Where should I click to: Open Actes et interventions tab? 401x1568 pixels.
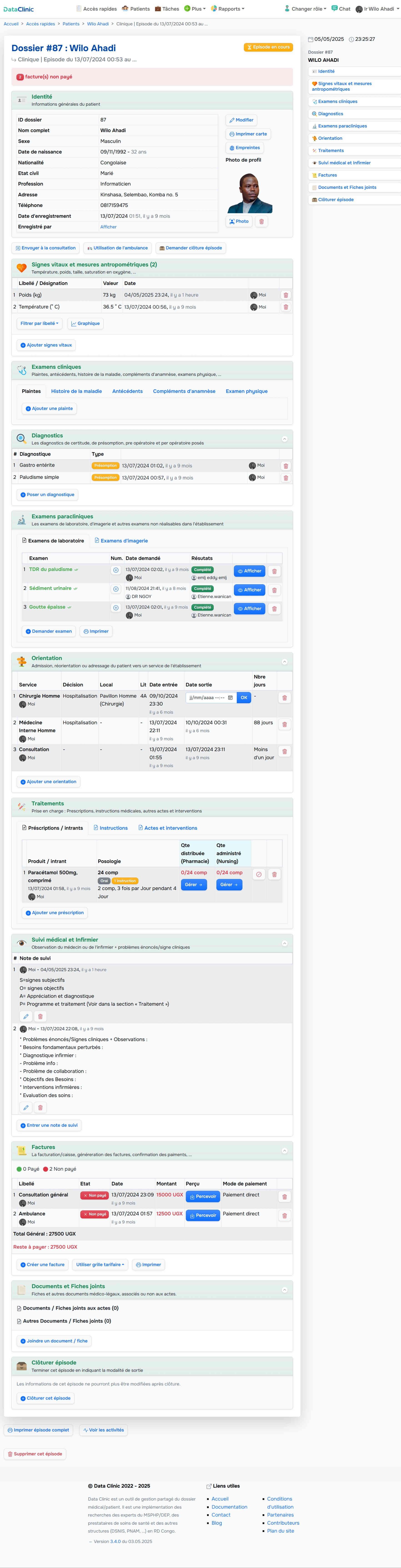point(168,828)
